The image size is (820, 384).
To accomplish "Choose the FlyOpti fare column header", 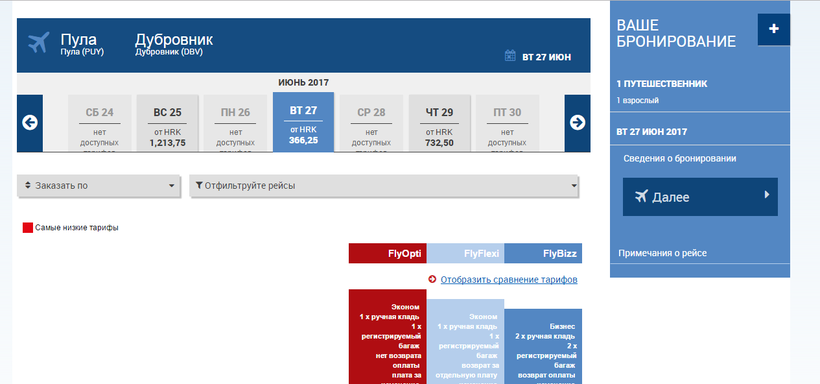I will [x=388, y=254].
